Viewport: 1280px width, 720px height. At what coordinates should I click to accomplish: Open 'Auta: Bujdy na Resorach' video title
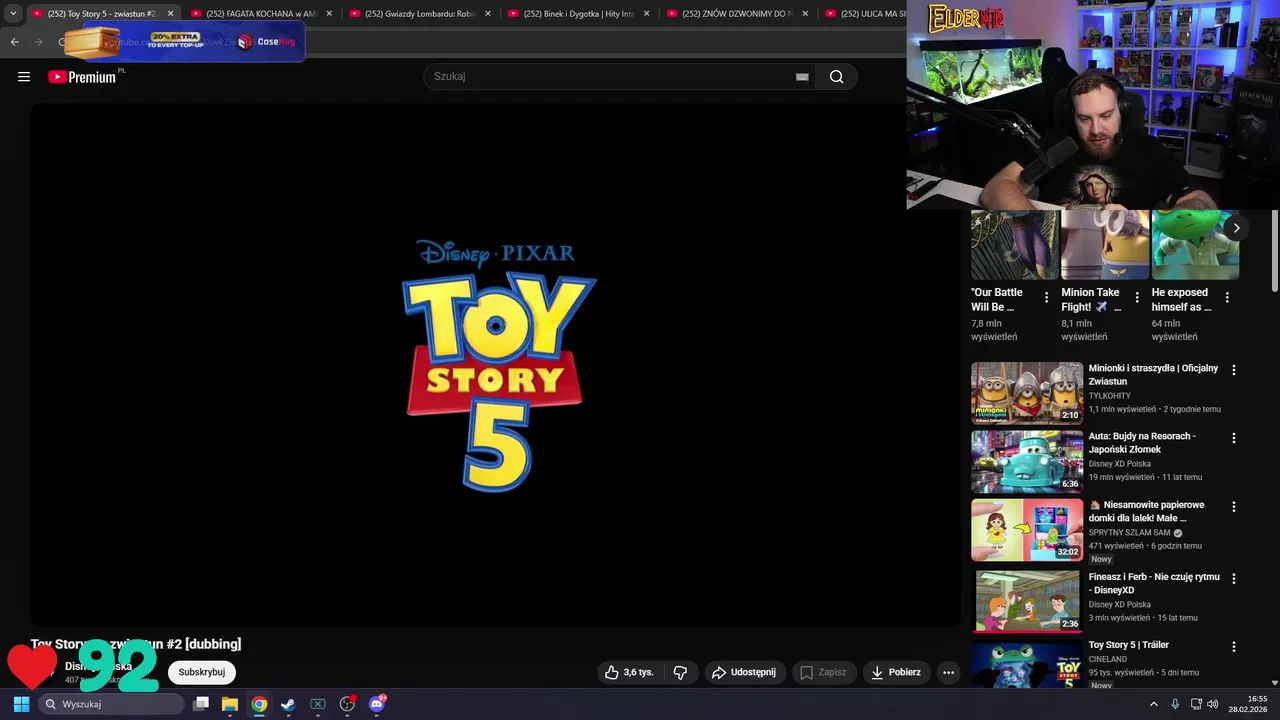[1142, 443]
